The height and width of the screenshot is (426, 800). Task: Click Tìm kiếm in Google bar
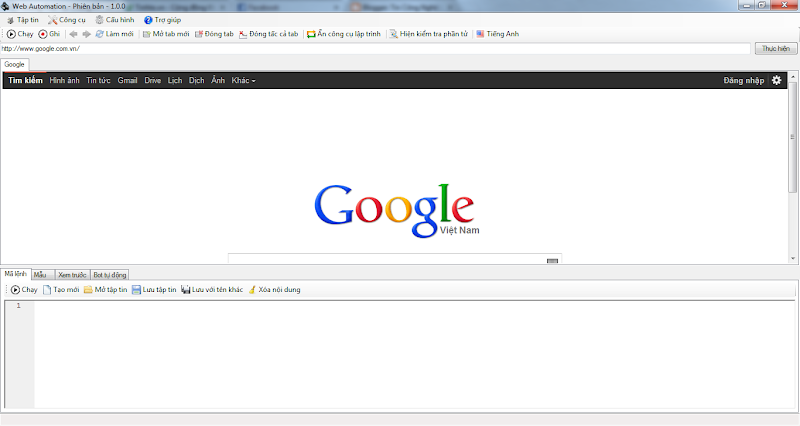(25, 81)
